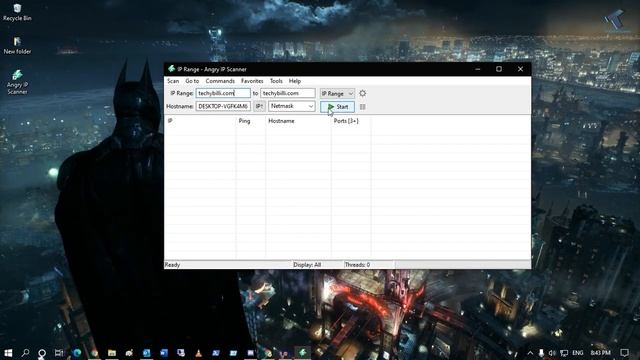Open the Recycle Bin desktop icon
Viewport: 640px width, 360px height.
[17, 12]
